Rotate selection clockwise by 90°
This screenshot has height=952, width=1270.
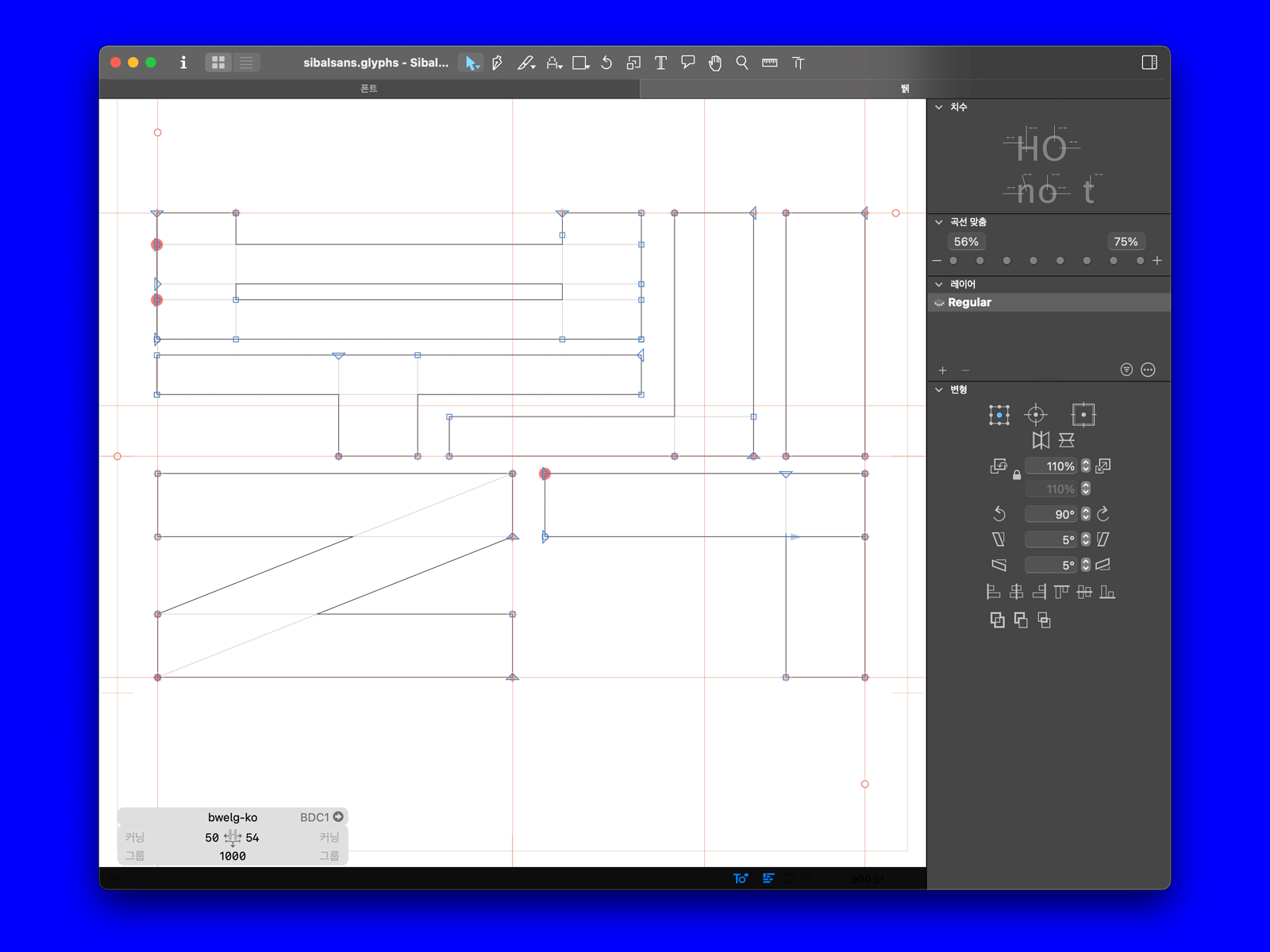(x=1103, y=514)
